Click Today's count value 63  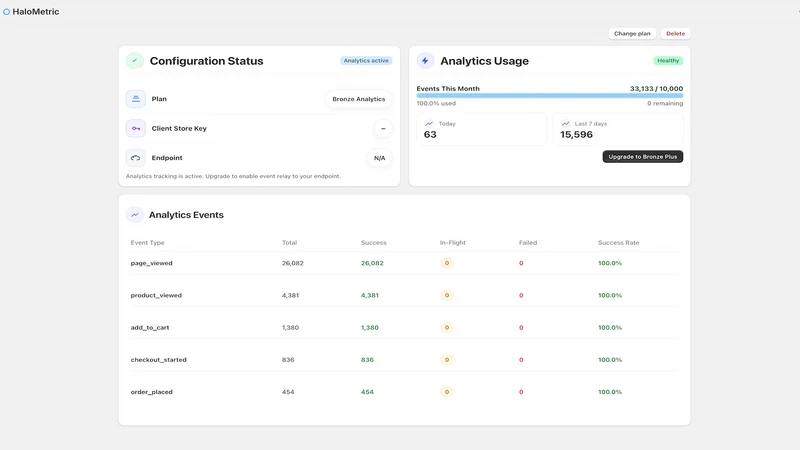pos(430,135)
